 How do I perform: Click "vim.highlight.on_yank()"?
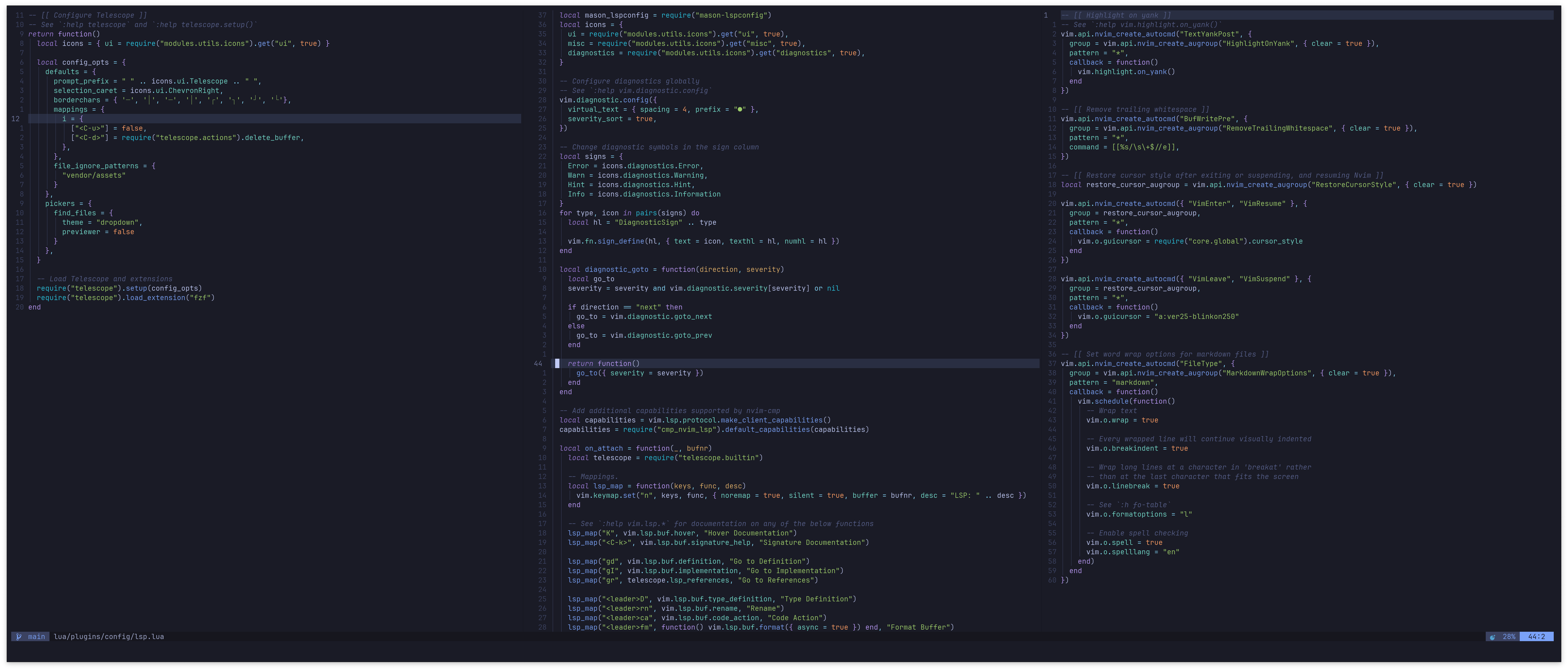coord(1127,72)
